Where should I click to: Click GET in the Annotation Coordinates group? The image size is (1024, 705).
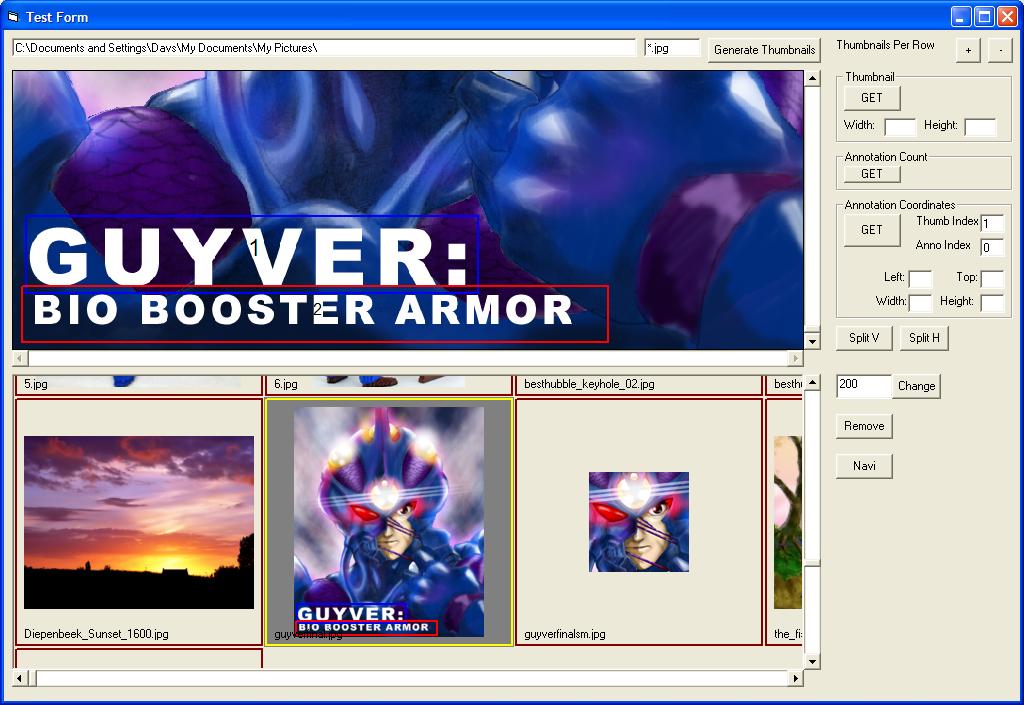pos(871,229)
